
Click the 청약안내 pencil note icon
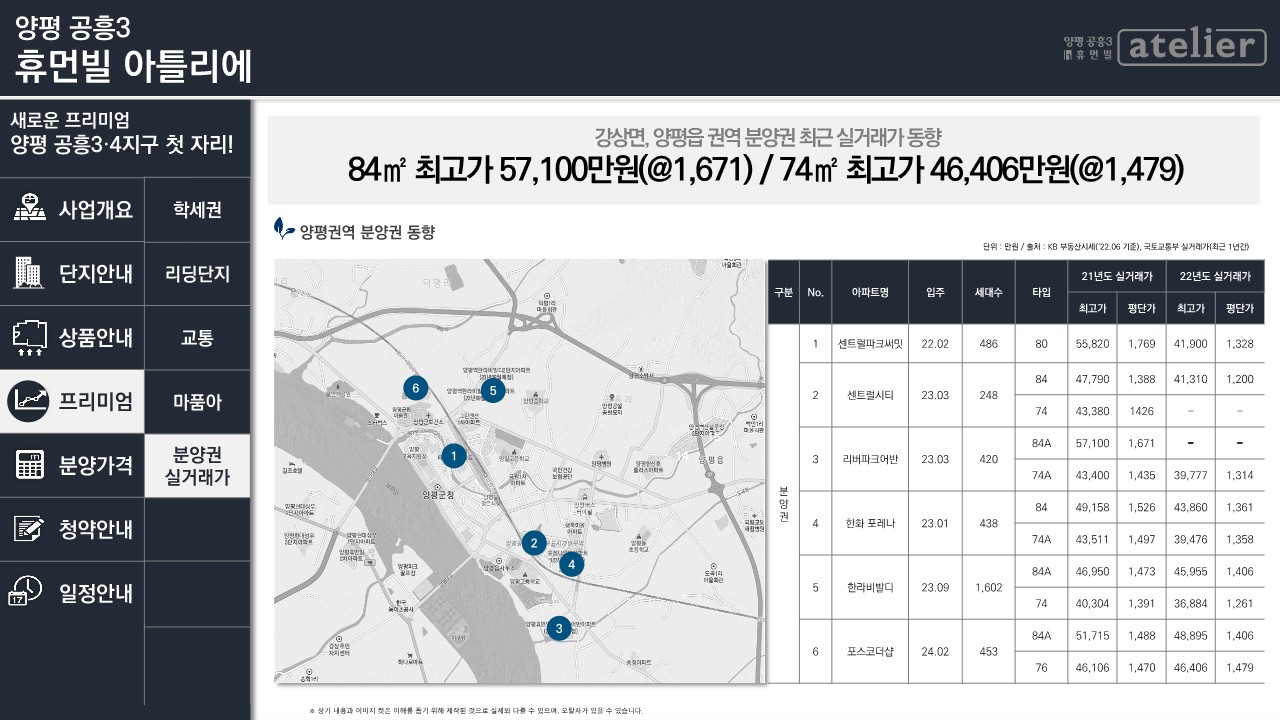[x=29, y=529]
